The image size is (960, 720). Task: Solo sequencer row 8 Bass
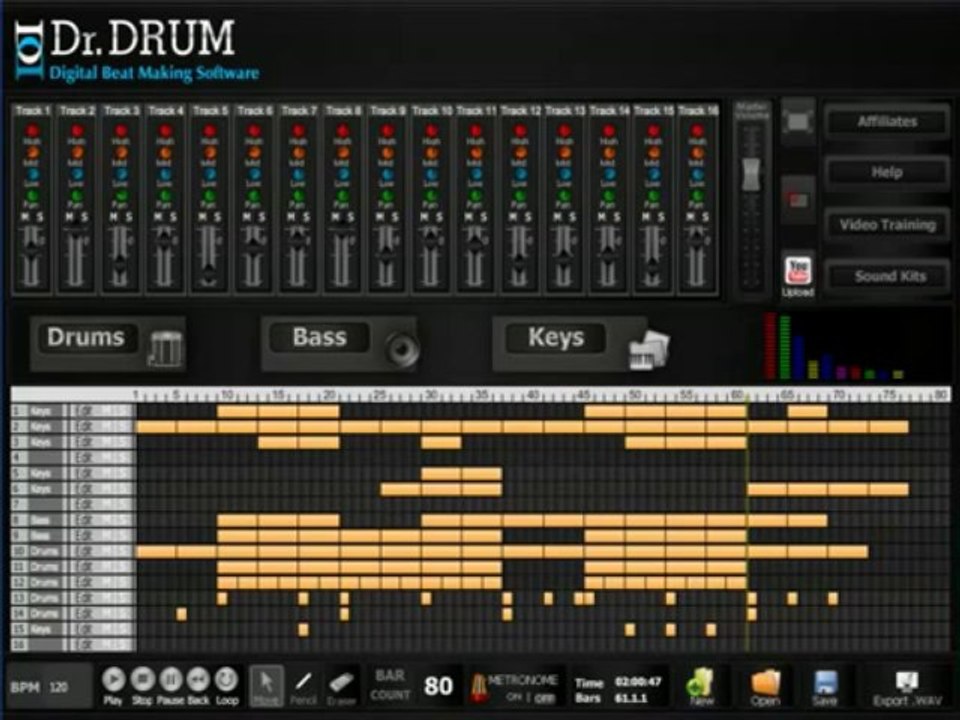pos(122,520)
